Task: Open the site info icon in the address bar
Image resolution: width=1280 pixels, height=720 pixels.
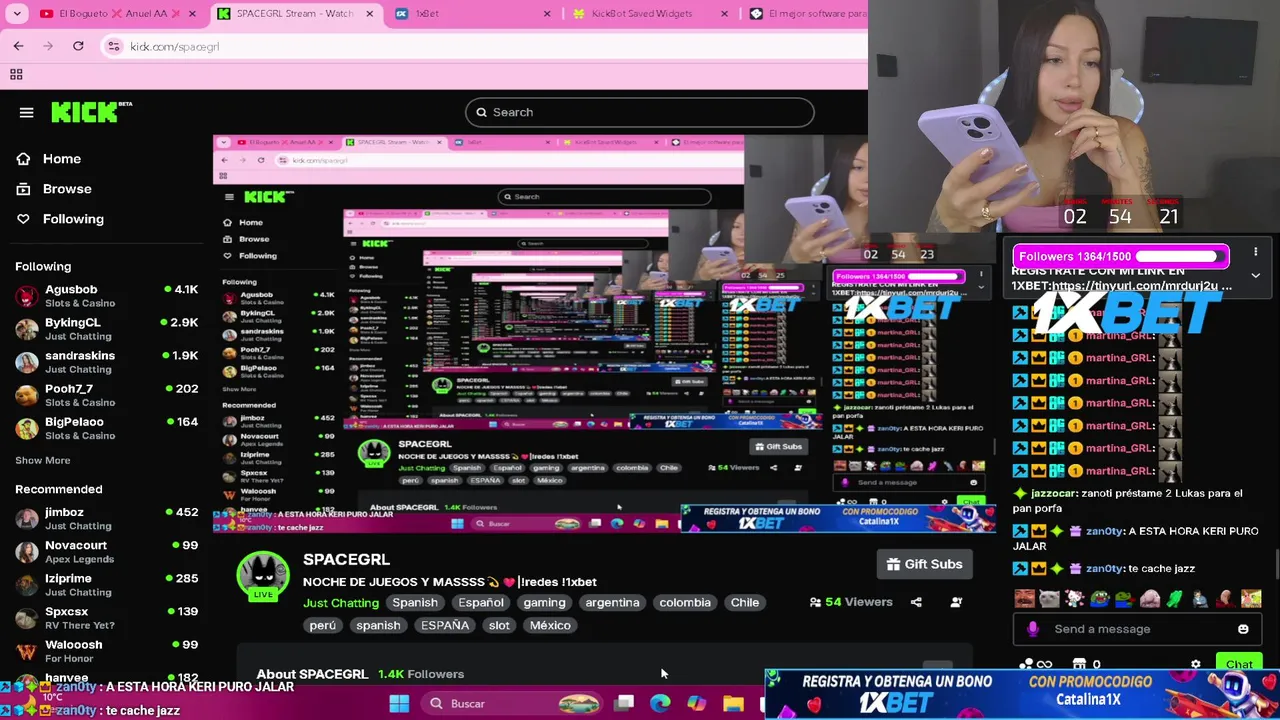Action: pos(114,46)
